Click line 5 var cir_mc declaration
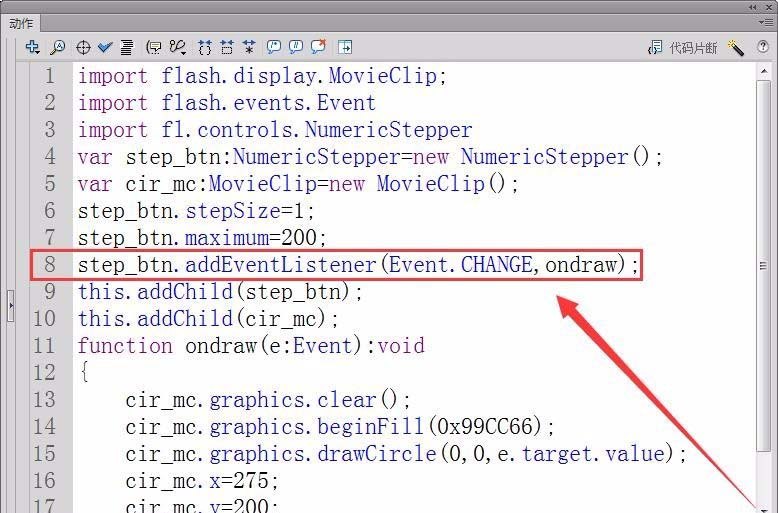Viewport: 778px width, 513px height. click(298, 184)
